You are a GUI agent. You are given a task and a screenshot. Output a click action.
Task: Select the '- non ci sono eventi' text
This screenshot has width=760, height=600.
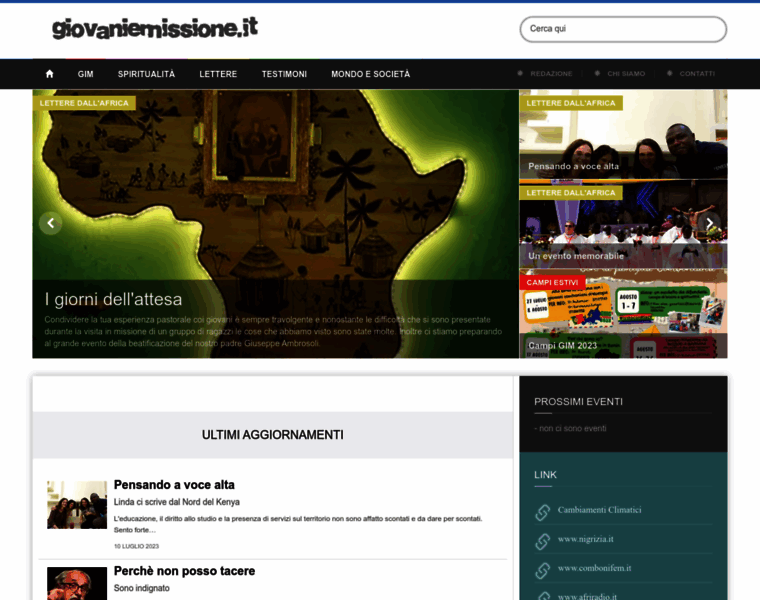[x=570, y=428]
